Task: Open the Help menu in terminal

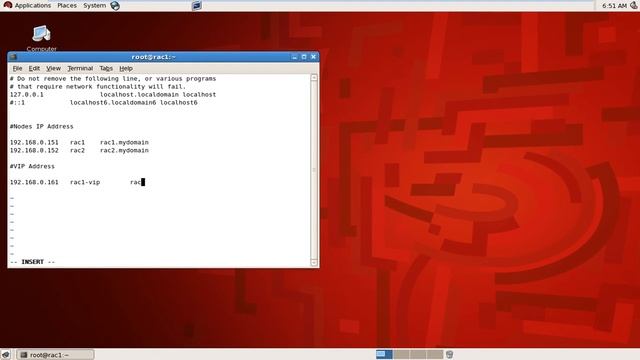Action: [126, 68]
